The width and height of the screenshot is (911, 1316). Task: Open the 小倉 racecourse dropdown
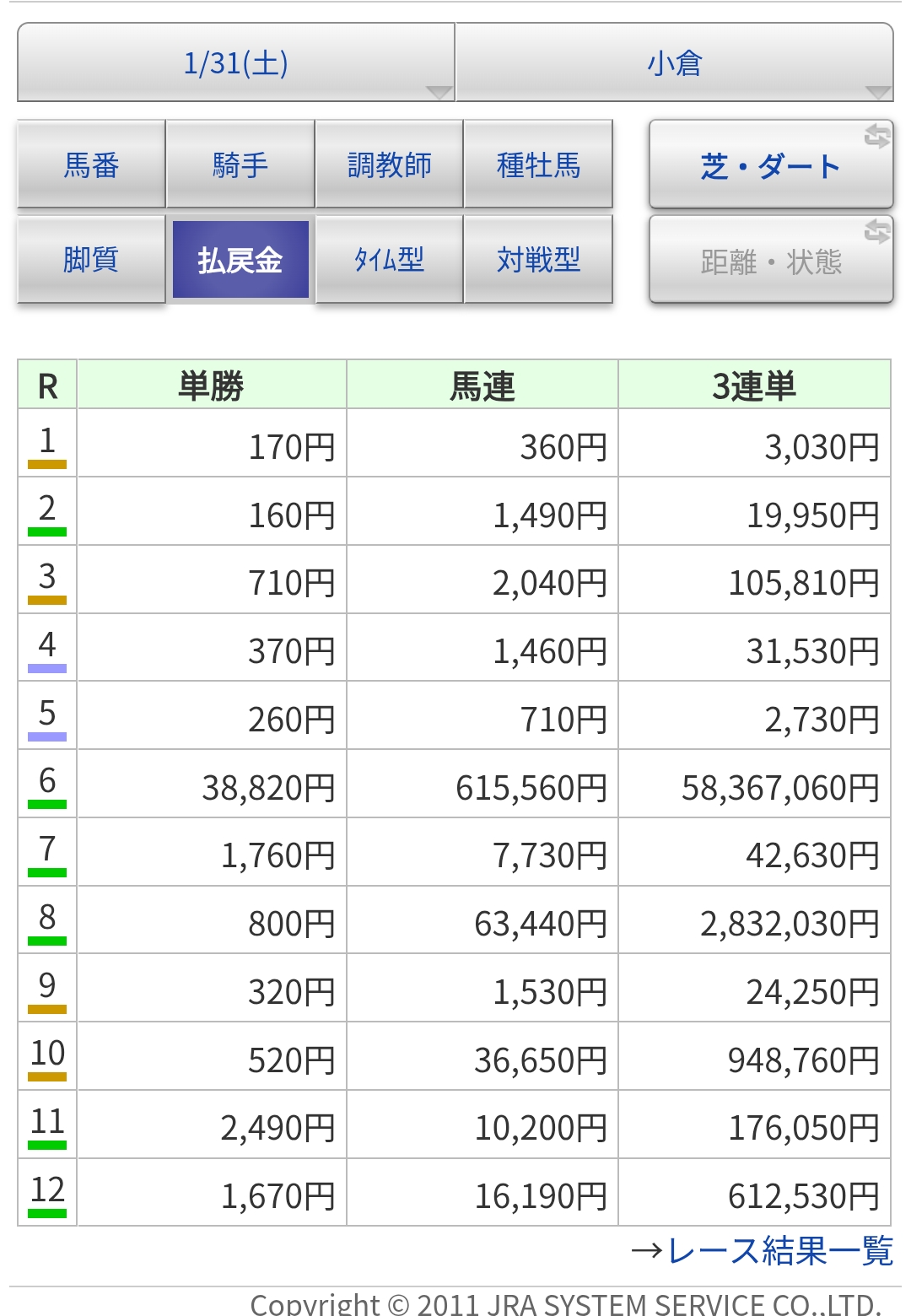[x=674, y=63]
